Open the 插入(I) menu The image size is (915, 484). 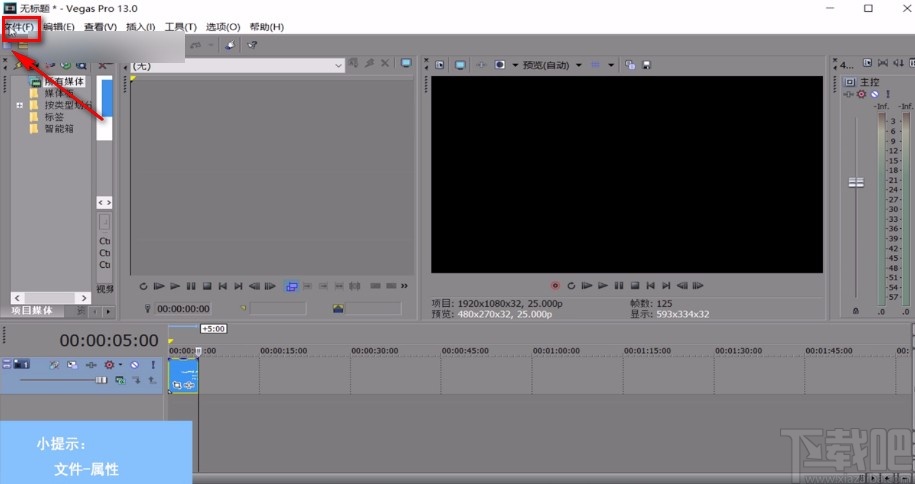pyautogui.click(x=141, y=27)
